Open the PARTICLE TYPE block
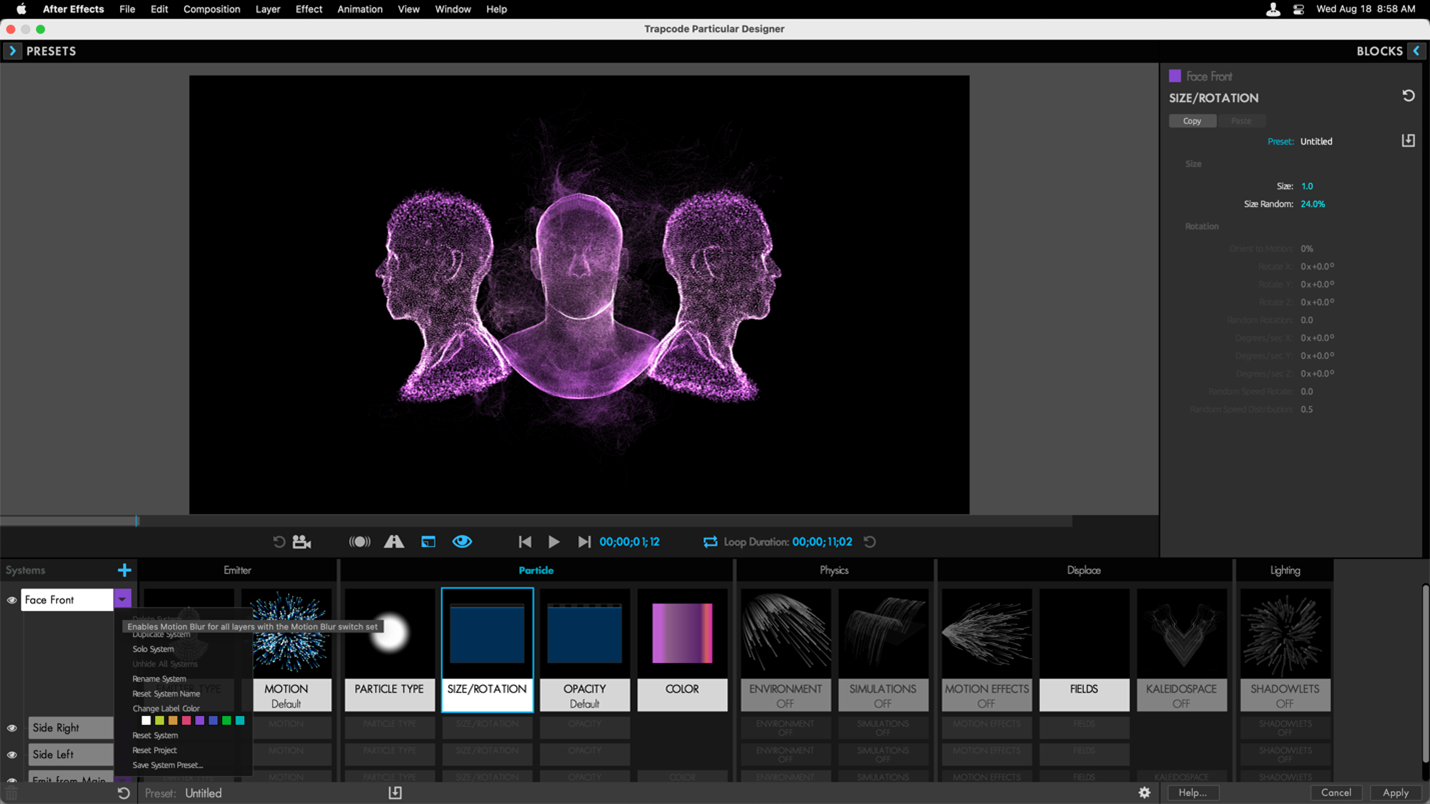The image size is (1430, 804). point(390,650)
